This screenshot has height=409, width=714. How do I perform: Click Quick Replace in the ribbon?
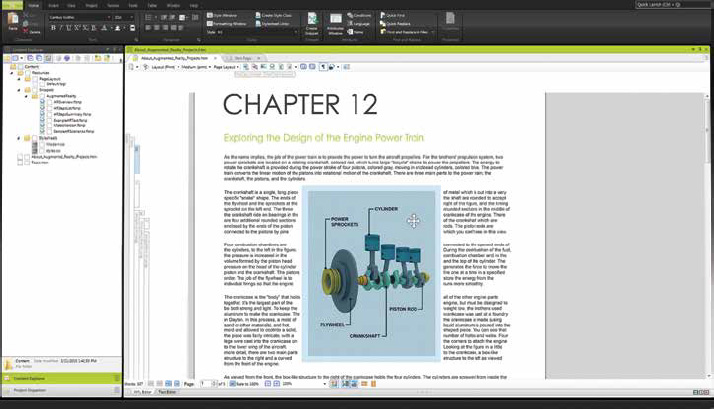397,23
